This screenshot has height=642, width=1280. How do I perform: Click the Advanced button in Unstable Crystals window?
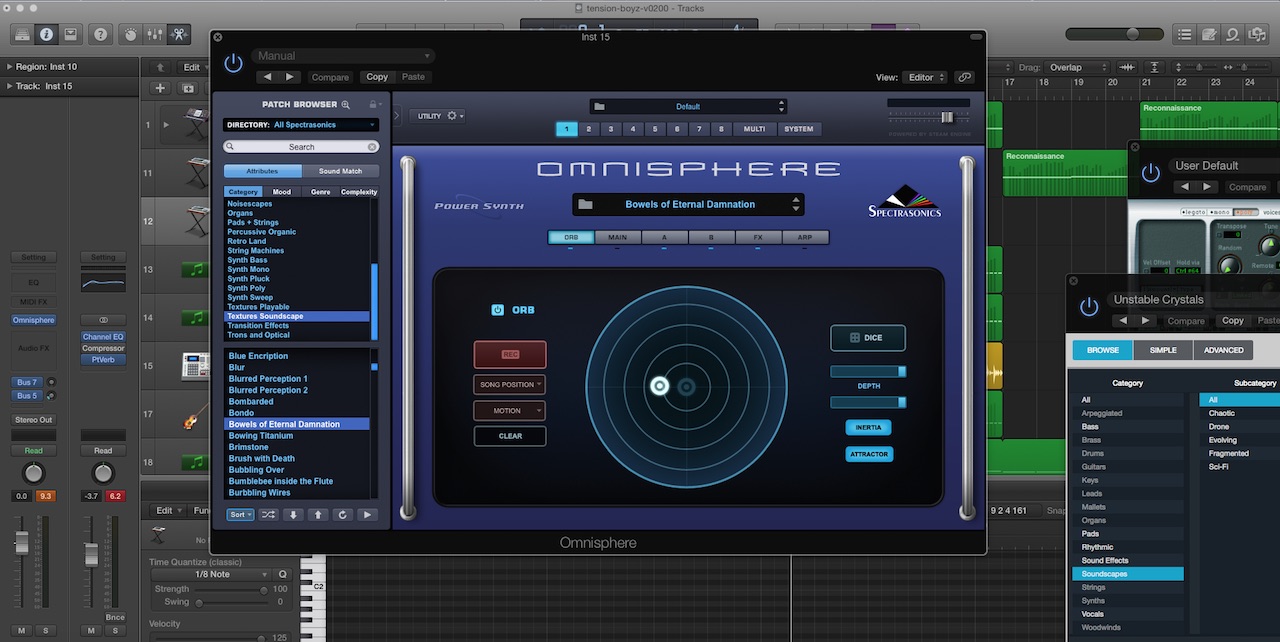1223,350
